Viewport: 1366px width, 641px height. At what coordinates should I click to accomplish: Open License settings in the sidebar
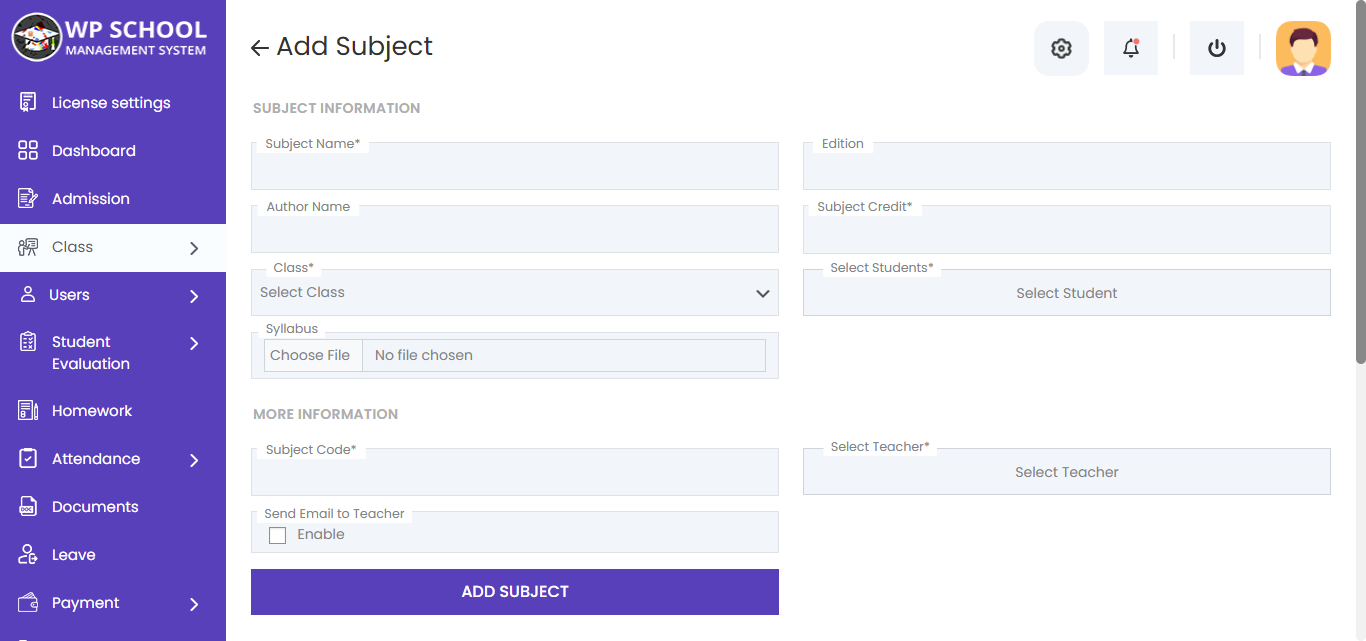click(110, 103)
